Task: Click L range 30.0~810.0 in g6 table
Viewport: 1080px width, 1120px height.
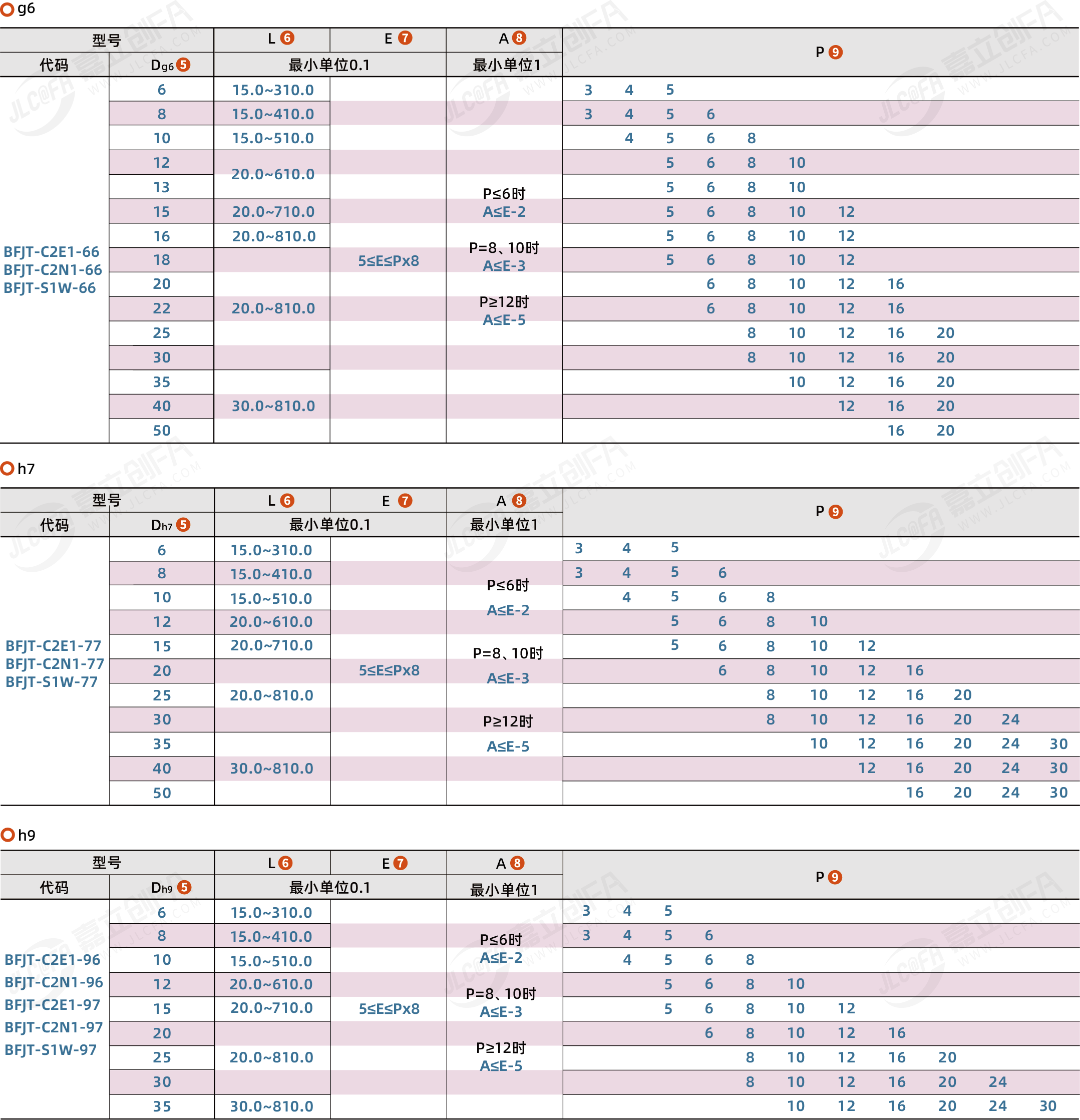Action: [273, 406]
